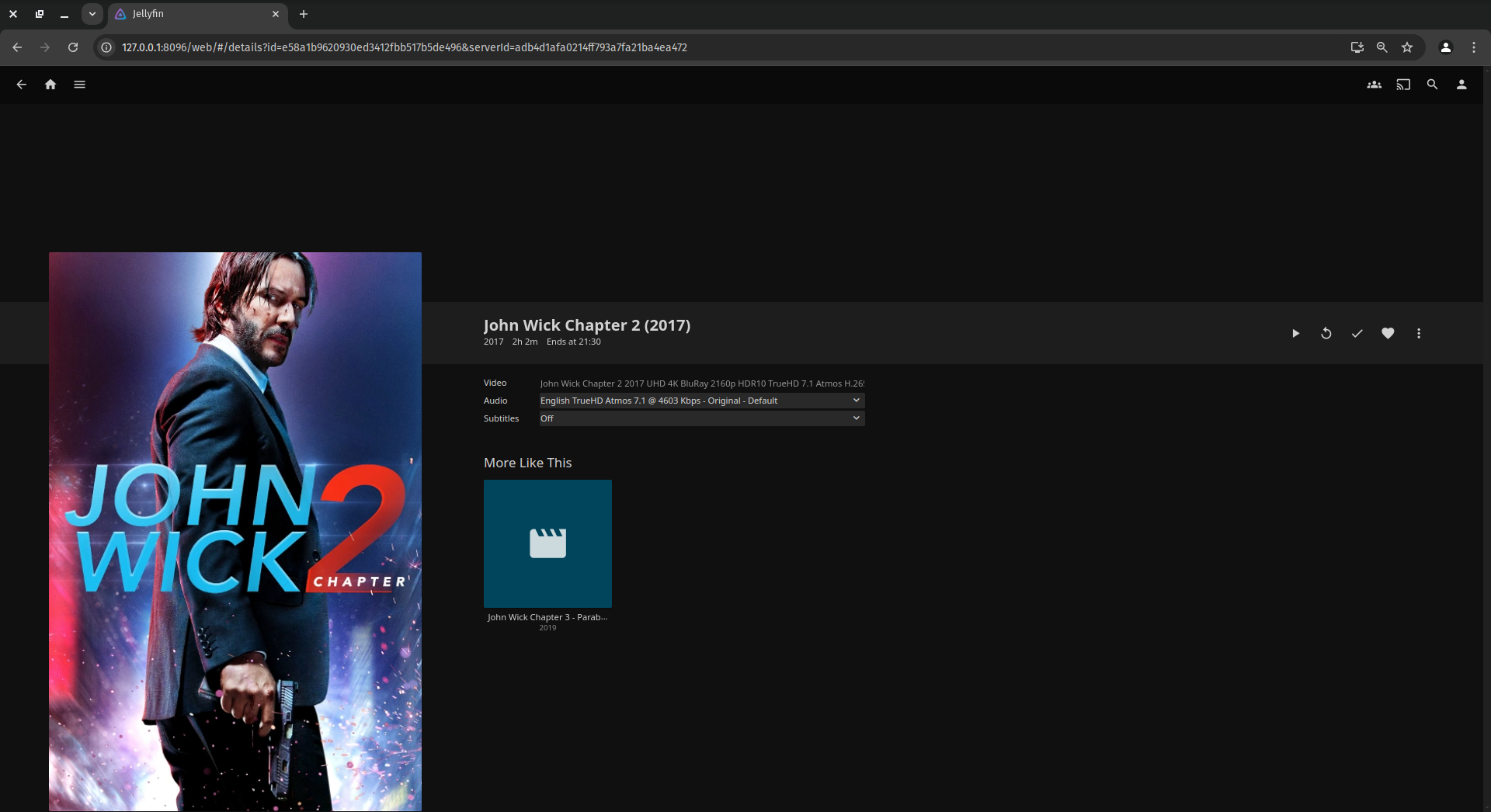Viewport: 1491px width, 812px height.
Task: Open the movie's three-dot more menu
Action: coord(1419,333)
